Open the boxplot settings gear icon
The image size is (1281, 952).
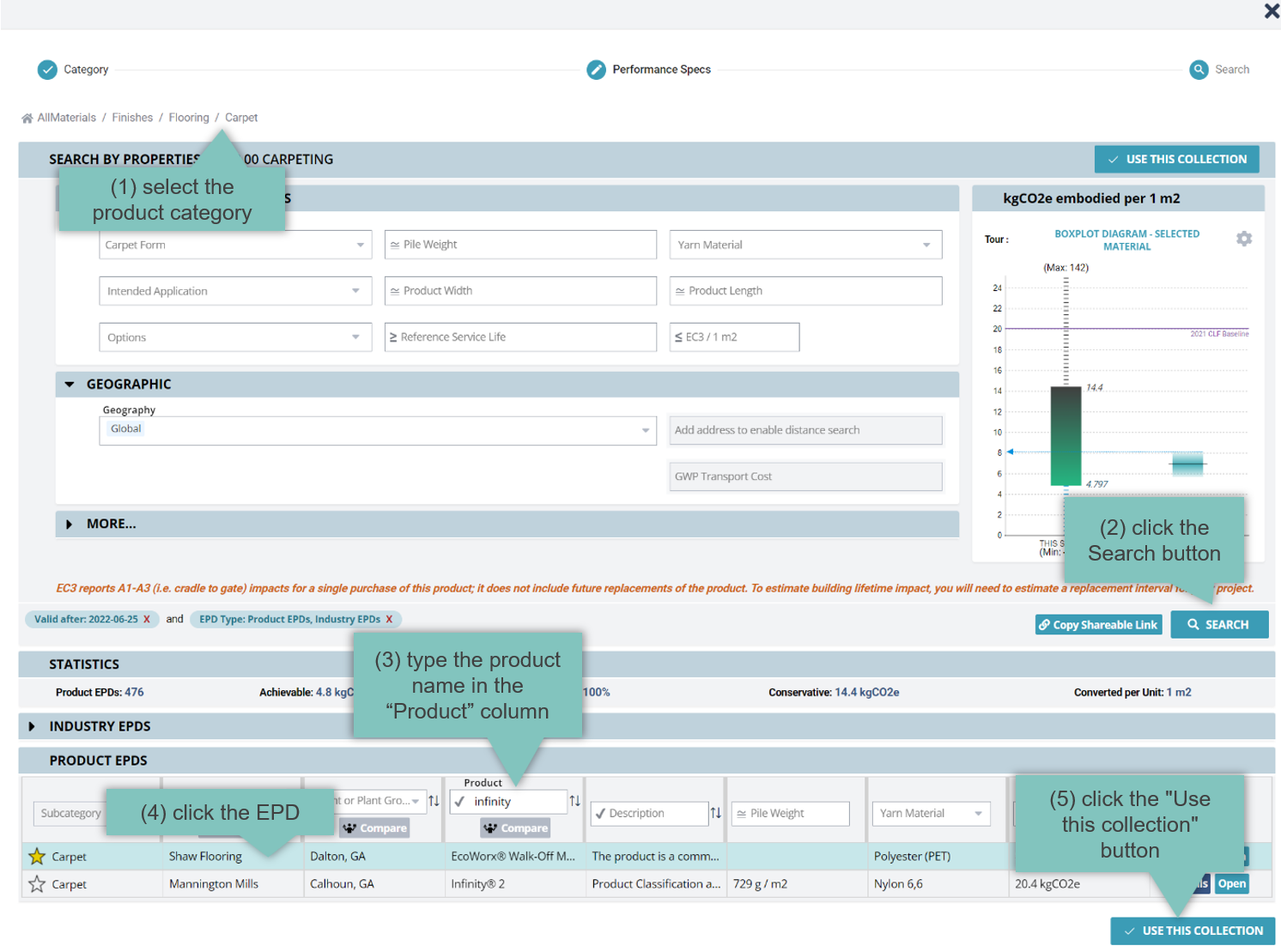coord(1243,239)
